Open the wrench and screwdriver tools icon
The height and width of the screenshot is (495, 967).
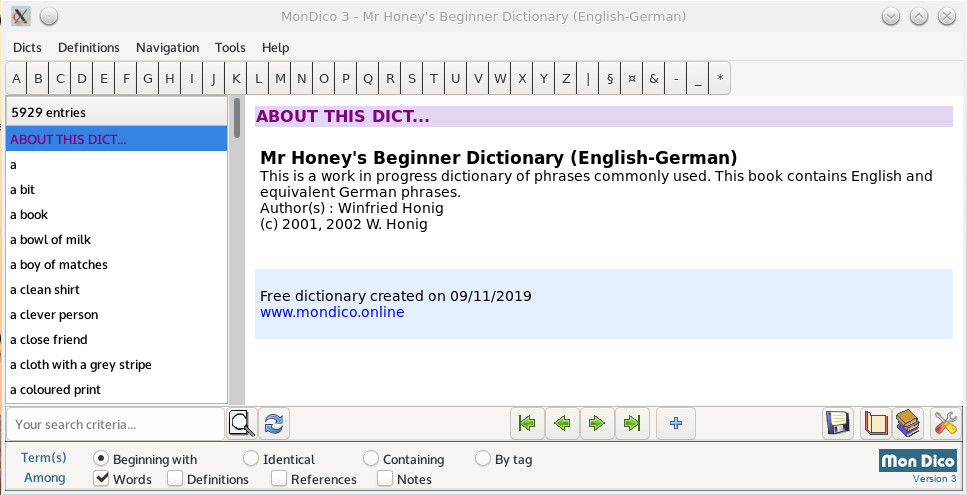pos(945,423)
